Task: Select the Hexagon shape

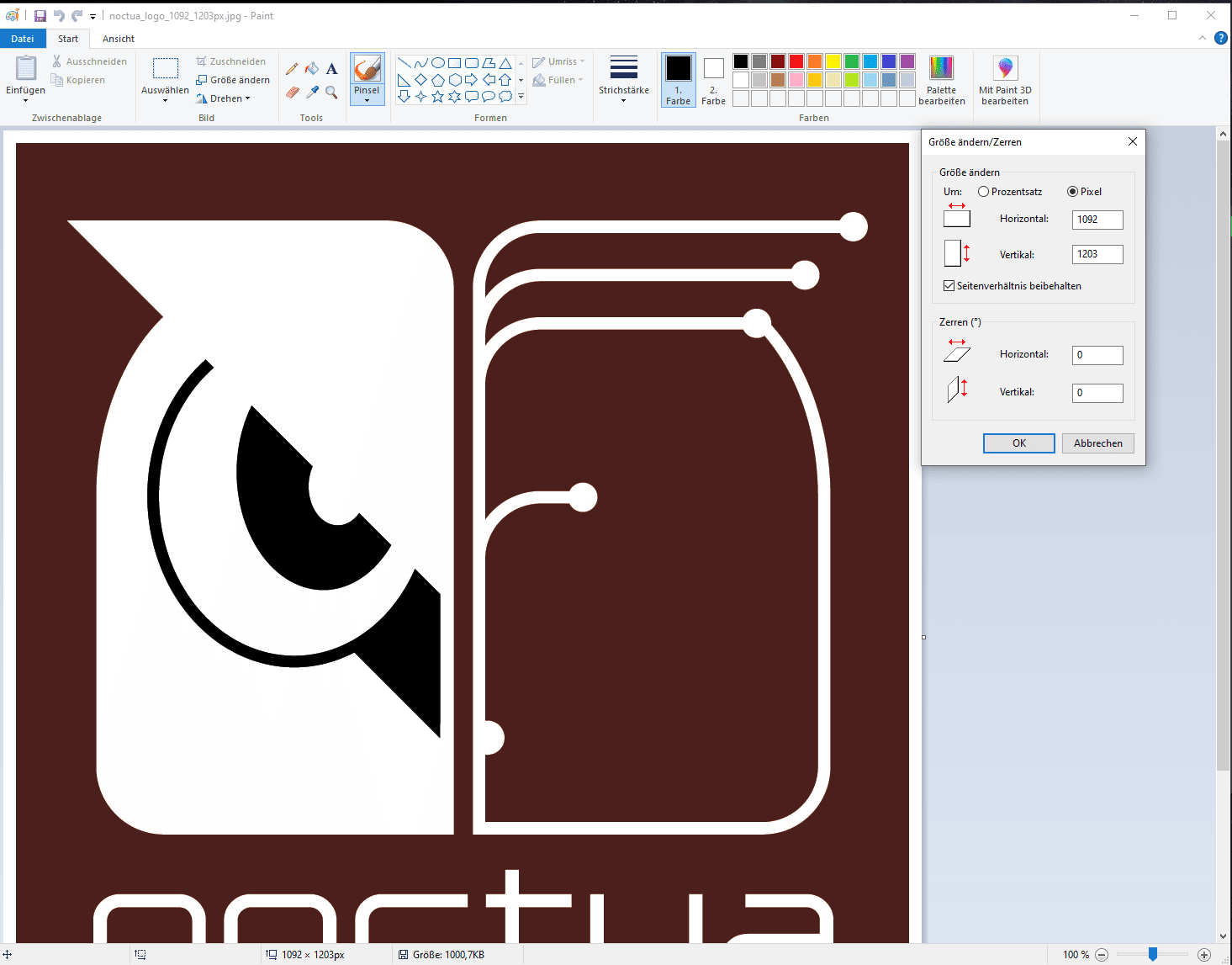Action: point(454,80)
